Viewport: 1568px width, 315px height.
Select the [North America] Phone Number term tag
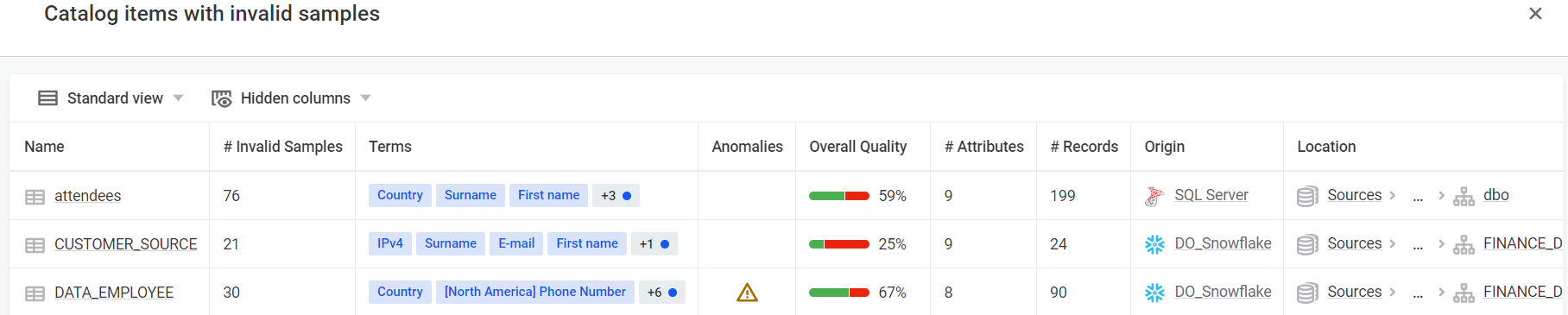[x=535, y=292]
